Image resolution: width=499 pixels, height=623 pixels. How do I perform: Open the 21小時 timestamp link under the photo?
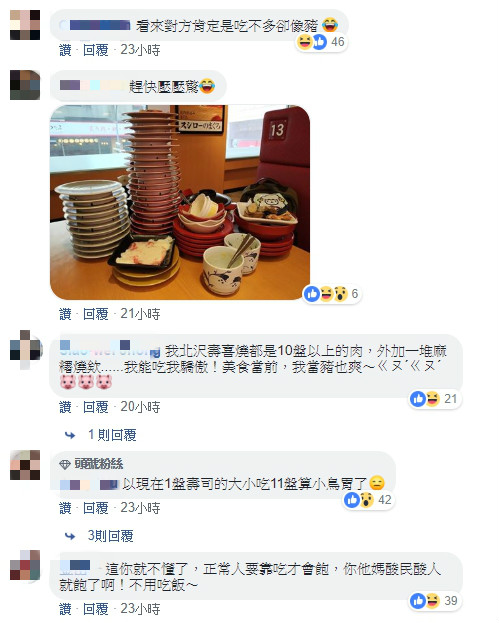(140, 314)
